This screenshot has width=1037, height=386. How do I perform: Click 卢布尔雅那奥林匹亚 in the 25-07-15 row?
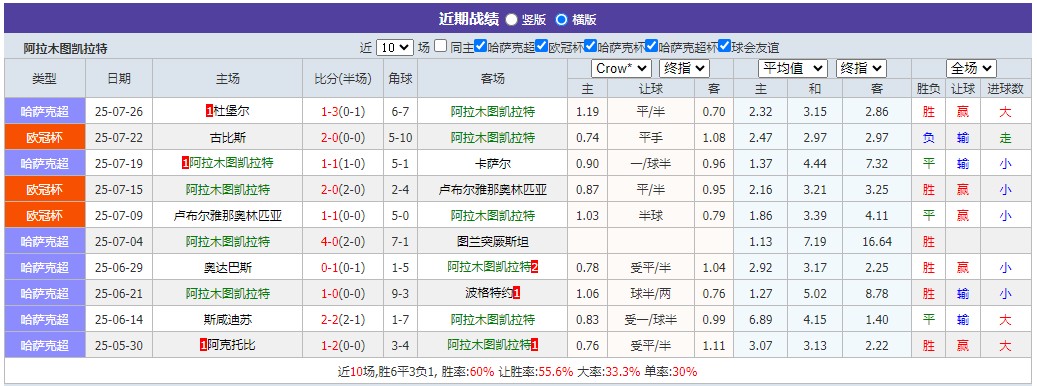pyautogui.click(x=493, y=190)
